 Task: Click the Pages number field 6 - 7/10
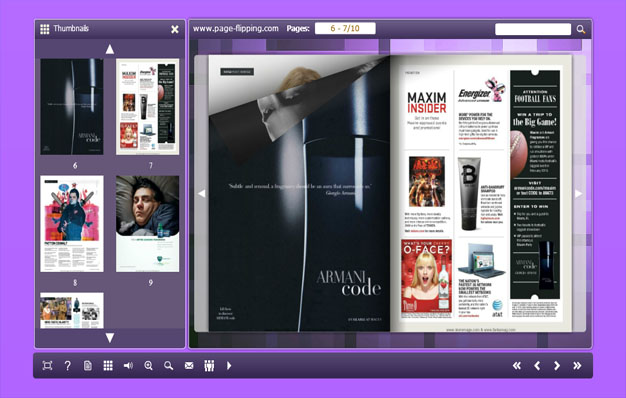tap(345, 28)
